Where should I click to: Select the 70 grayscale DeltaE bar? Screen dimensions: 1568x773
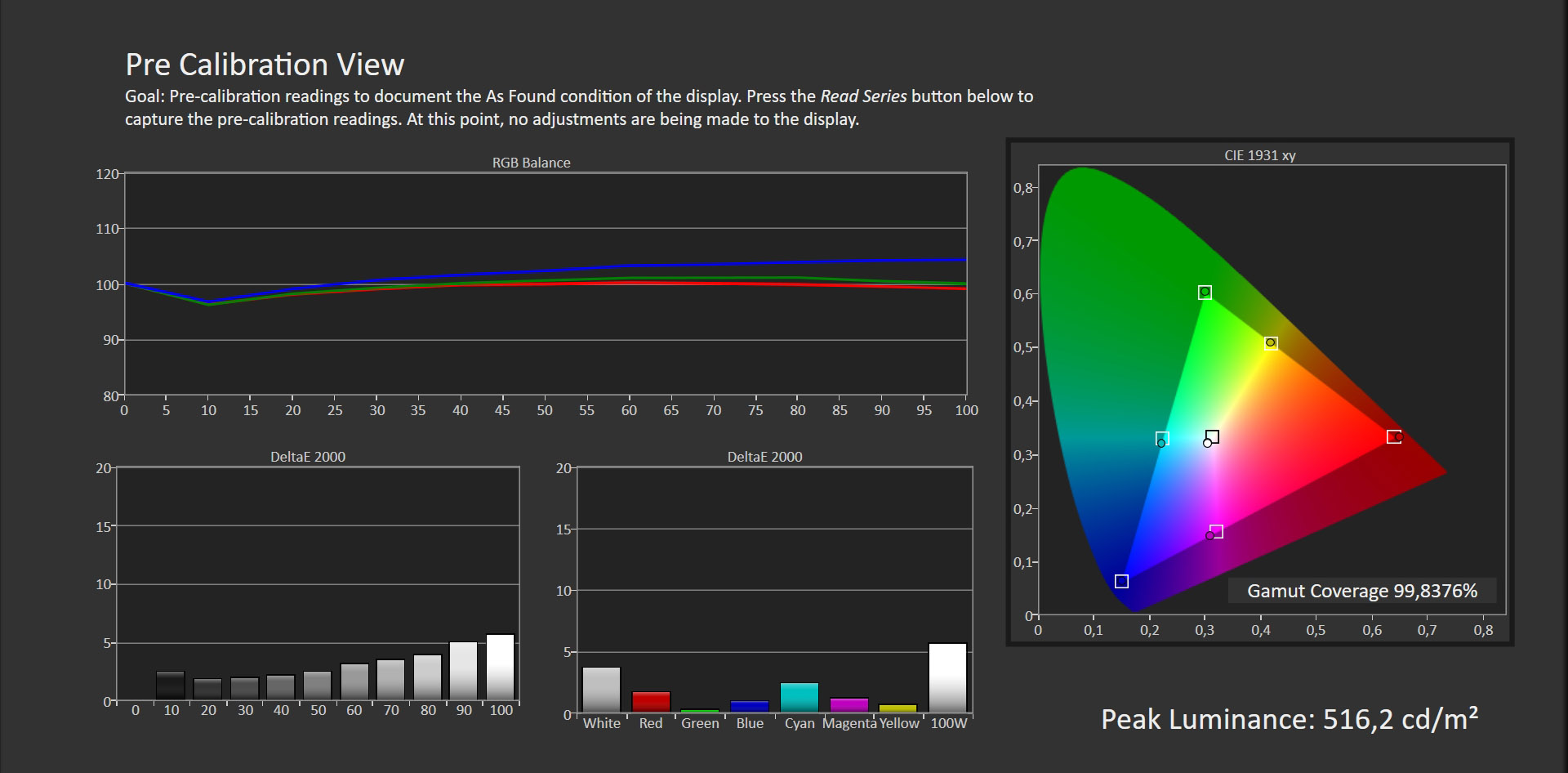coord(390,681)
